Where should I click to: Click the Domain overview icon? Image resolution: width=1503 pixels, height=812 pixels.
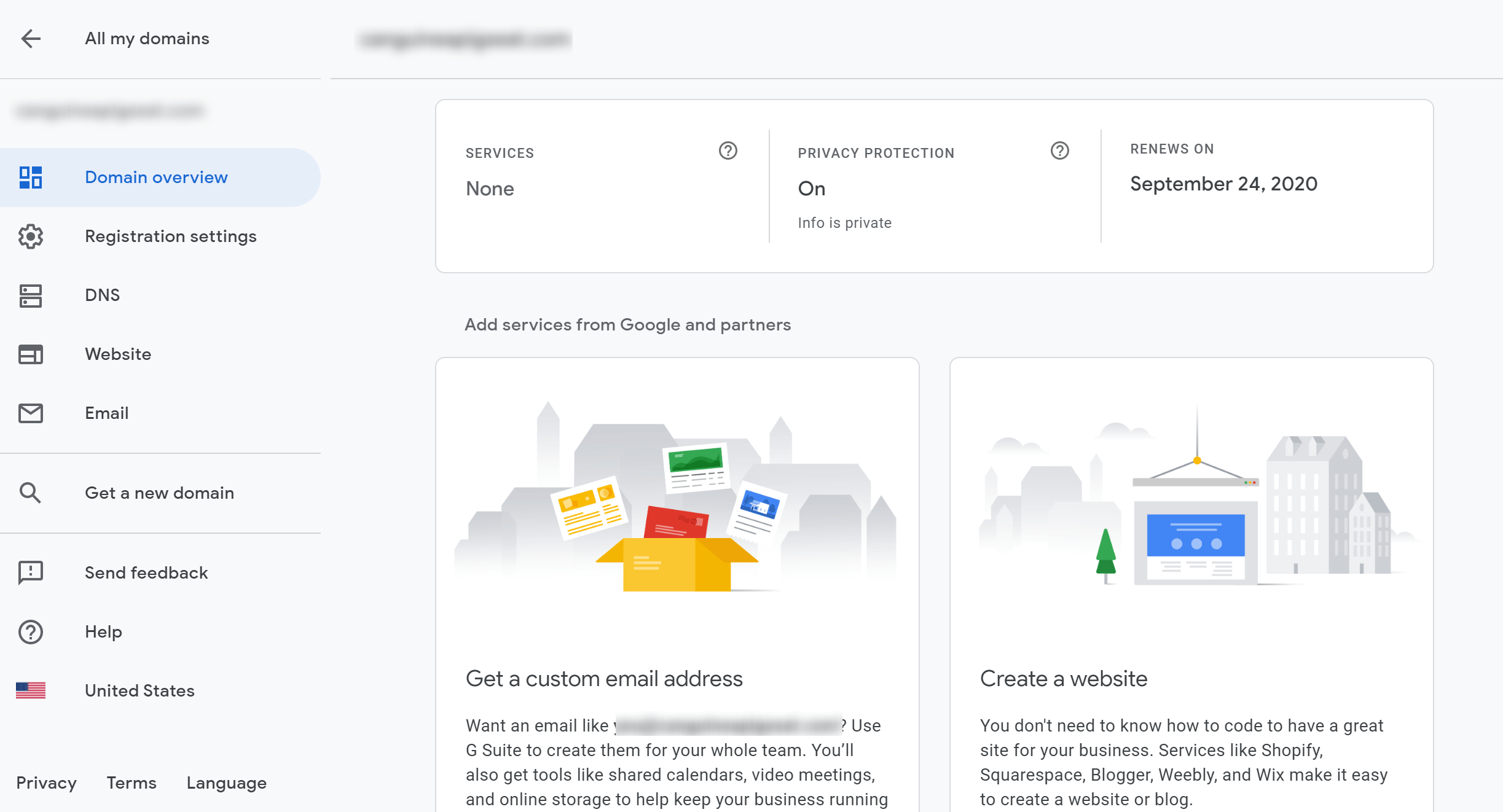(x=31, y=177)
